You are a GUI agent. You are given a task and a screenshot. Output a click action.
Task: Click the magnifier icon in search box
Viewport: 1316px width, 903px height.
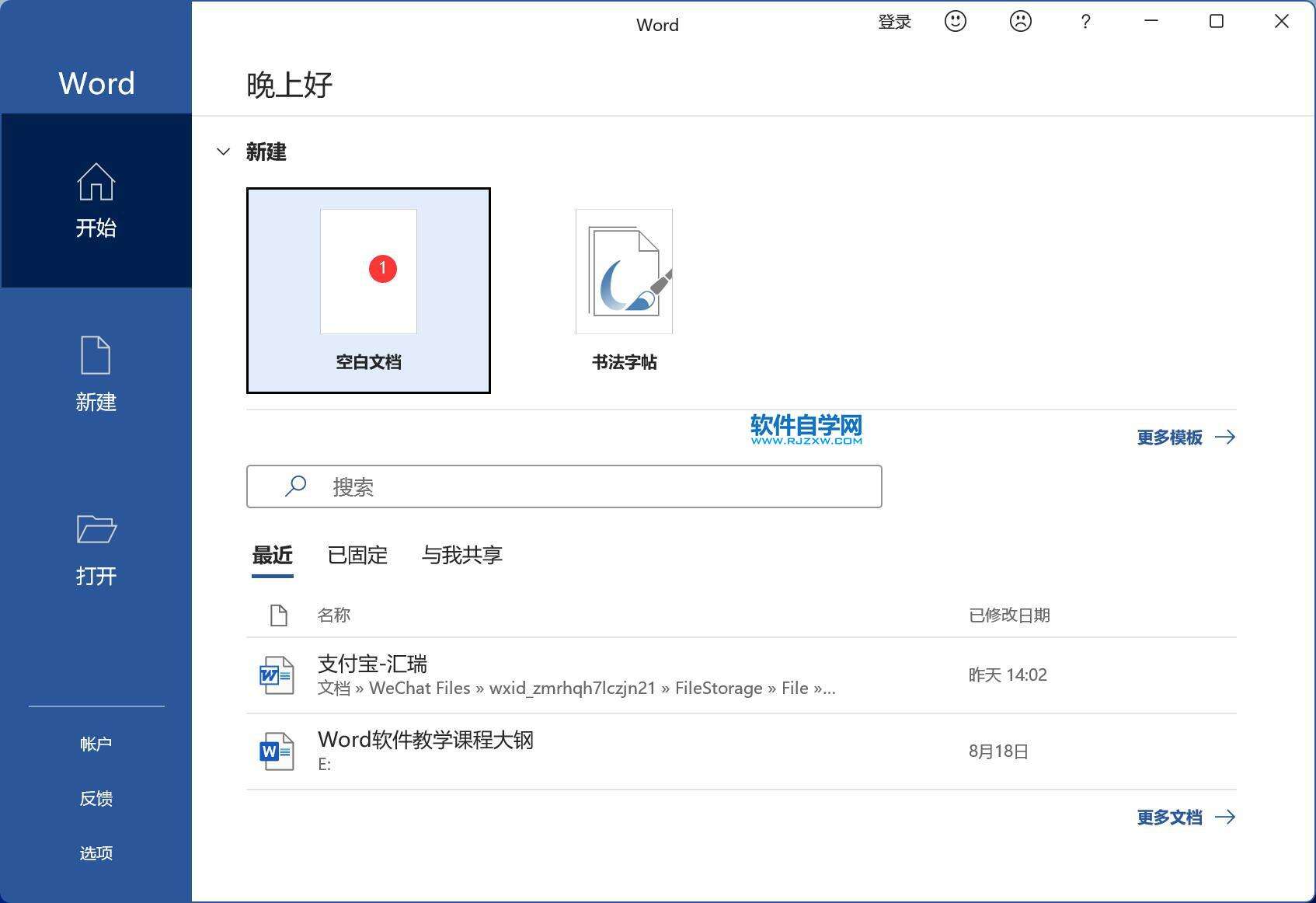pos(295,486)
